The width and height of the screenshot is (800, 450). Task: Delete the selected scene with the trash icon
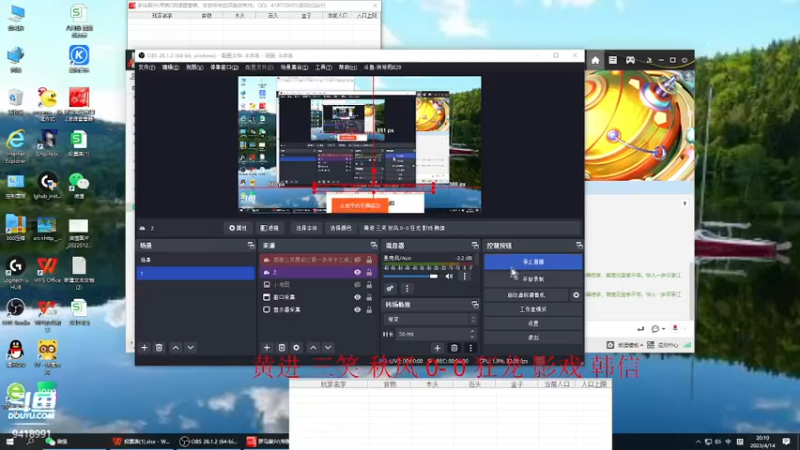point(159,348)
